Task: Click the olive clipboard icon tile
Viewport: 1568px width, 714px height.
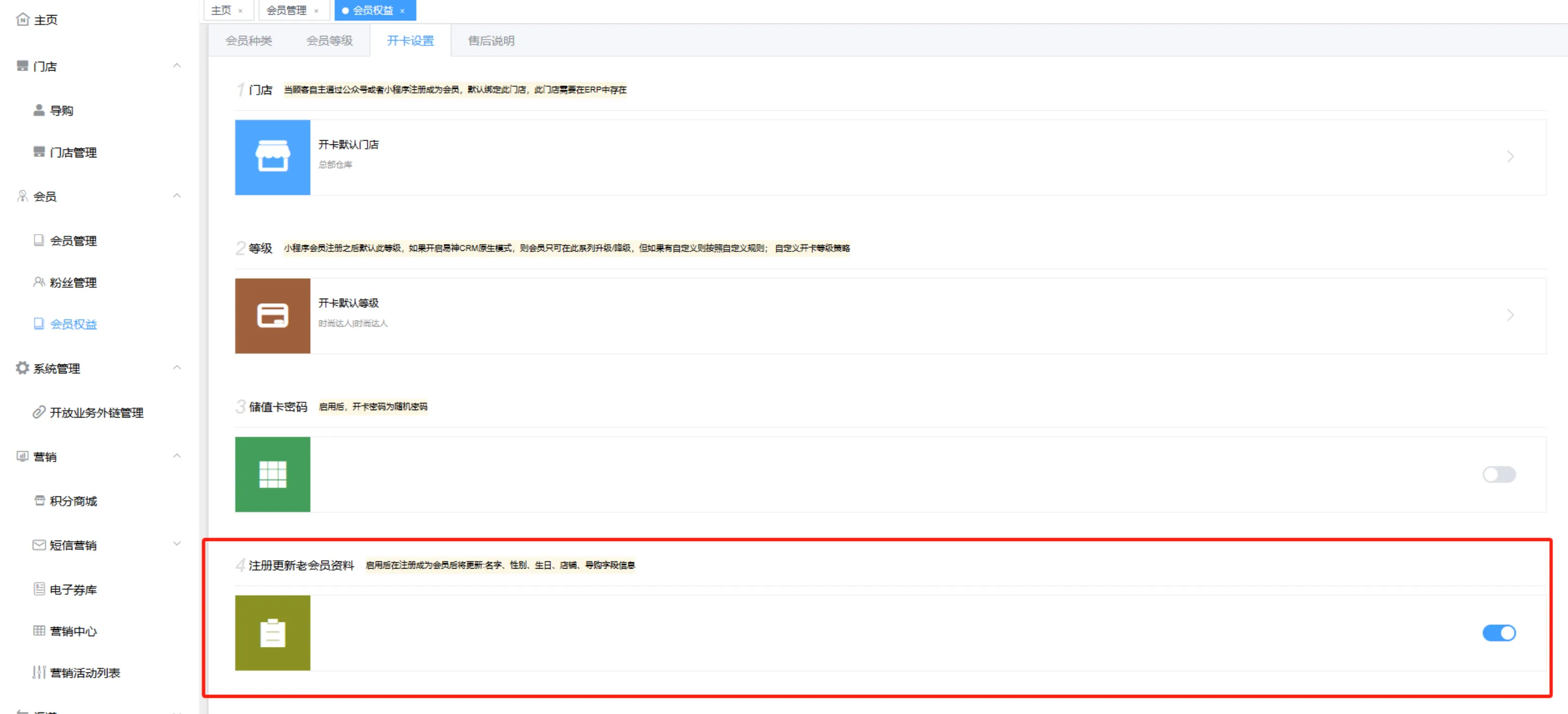Action: [272, 632]
